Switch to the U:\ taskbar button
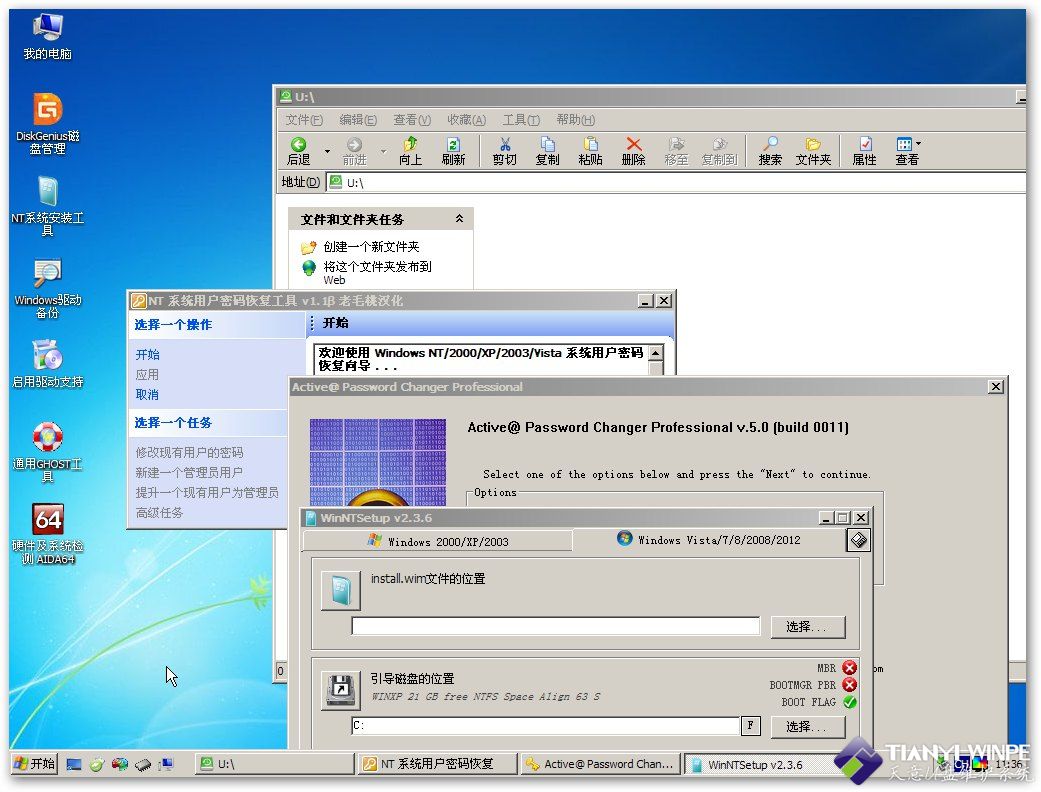This screenshot has height=792, width=1041. pos(275,764)
